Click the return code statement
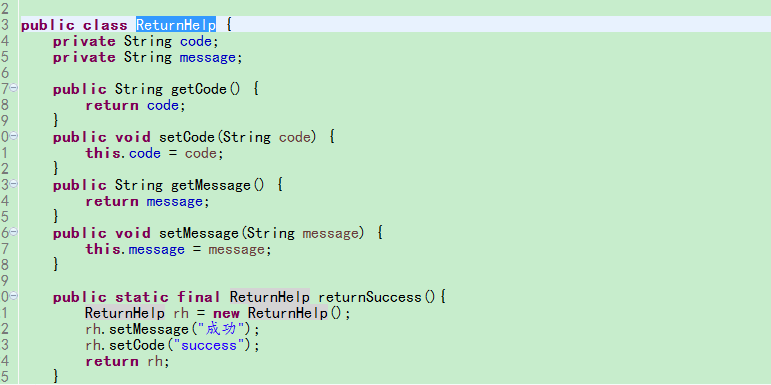Image resolution: width=771 pixels, height=385 pixels. pos(135,105)
